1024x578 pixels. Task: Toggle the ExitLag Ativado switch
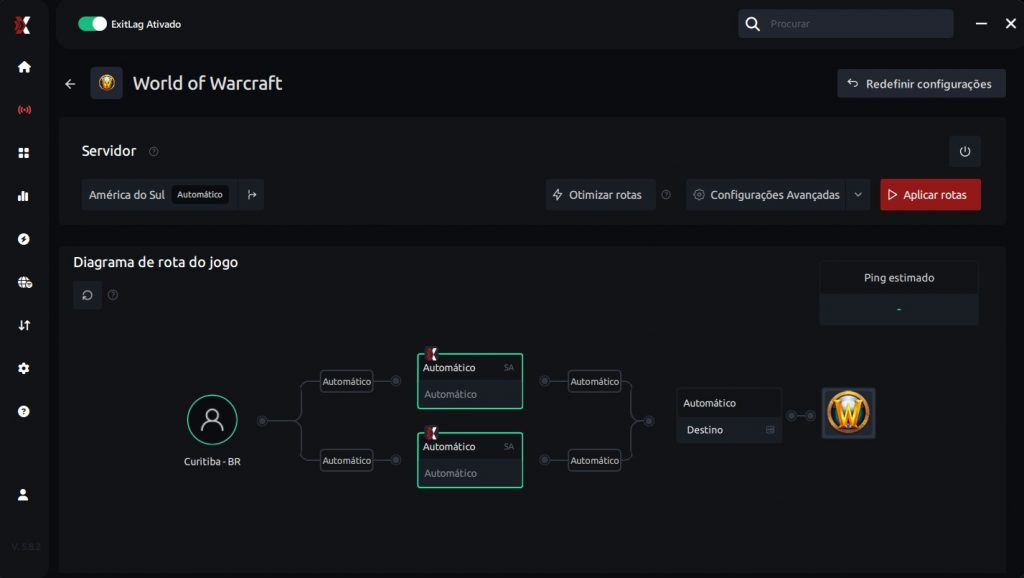pos(92,24)
